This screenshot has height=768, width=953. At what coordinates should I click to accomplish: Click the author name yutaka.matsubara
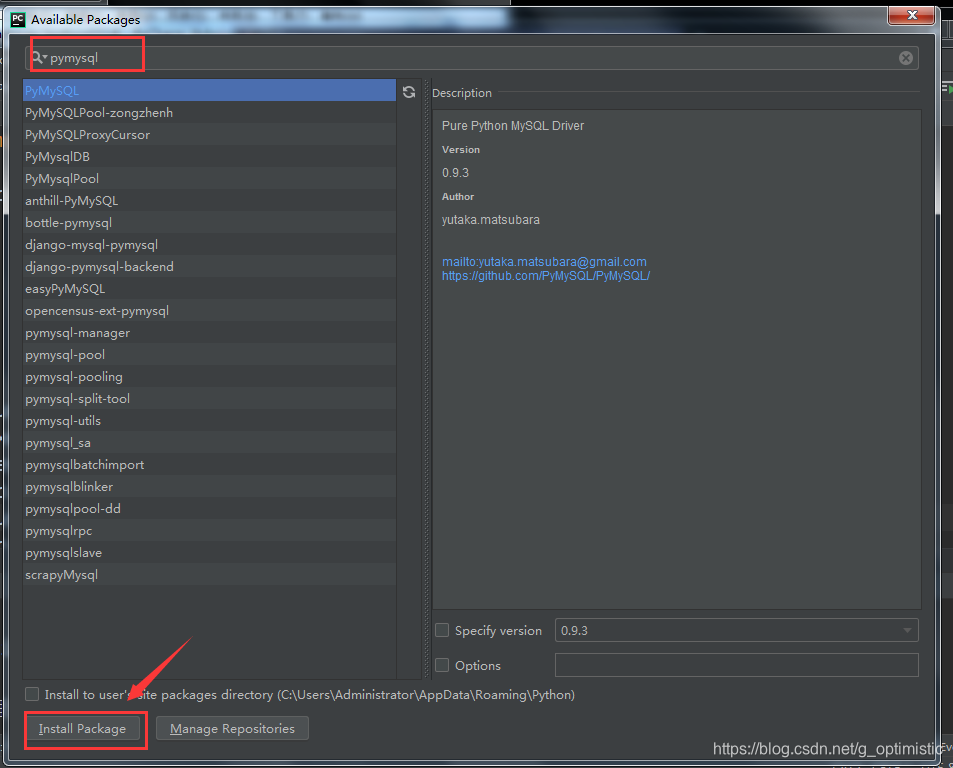(x=490, y=220)
